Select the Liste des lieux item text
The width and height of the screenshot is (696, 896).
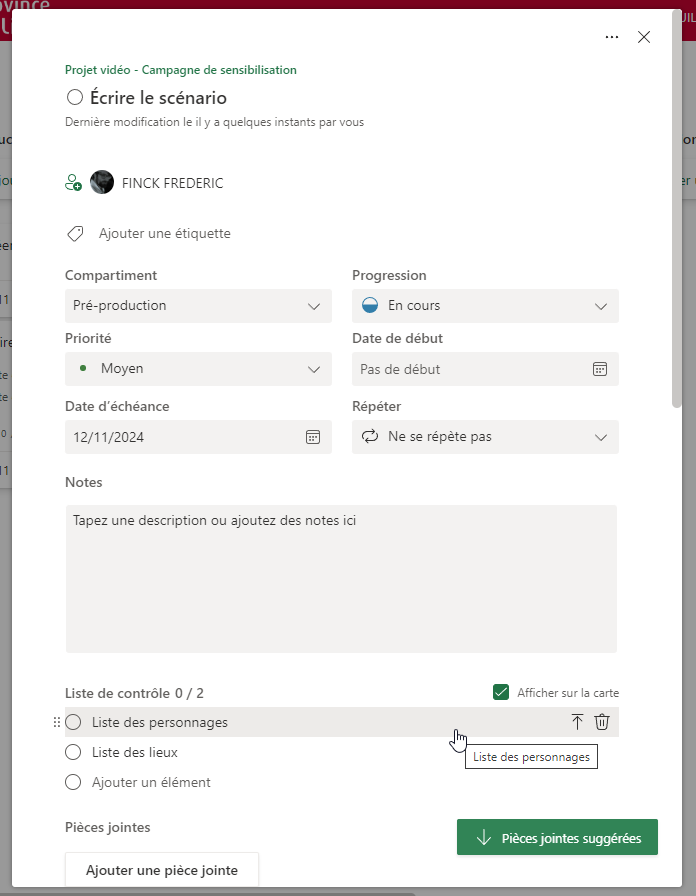pyautogui.click(x=135, y=753)
